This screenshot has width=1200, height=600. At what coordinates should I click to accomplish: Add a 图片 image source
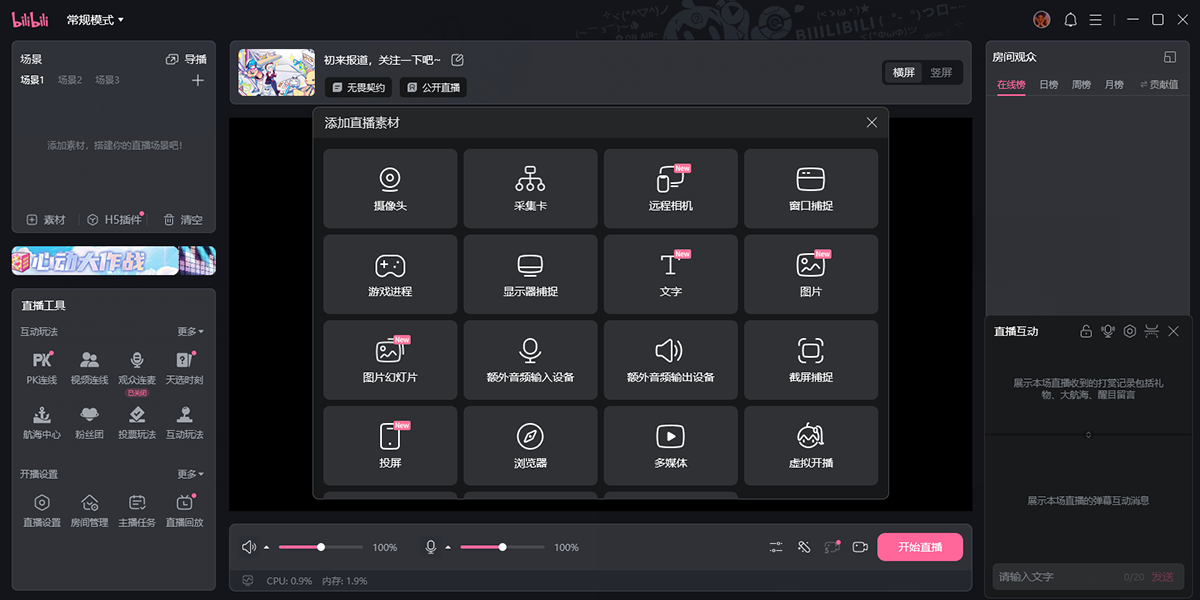[x=811, y=274]
